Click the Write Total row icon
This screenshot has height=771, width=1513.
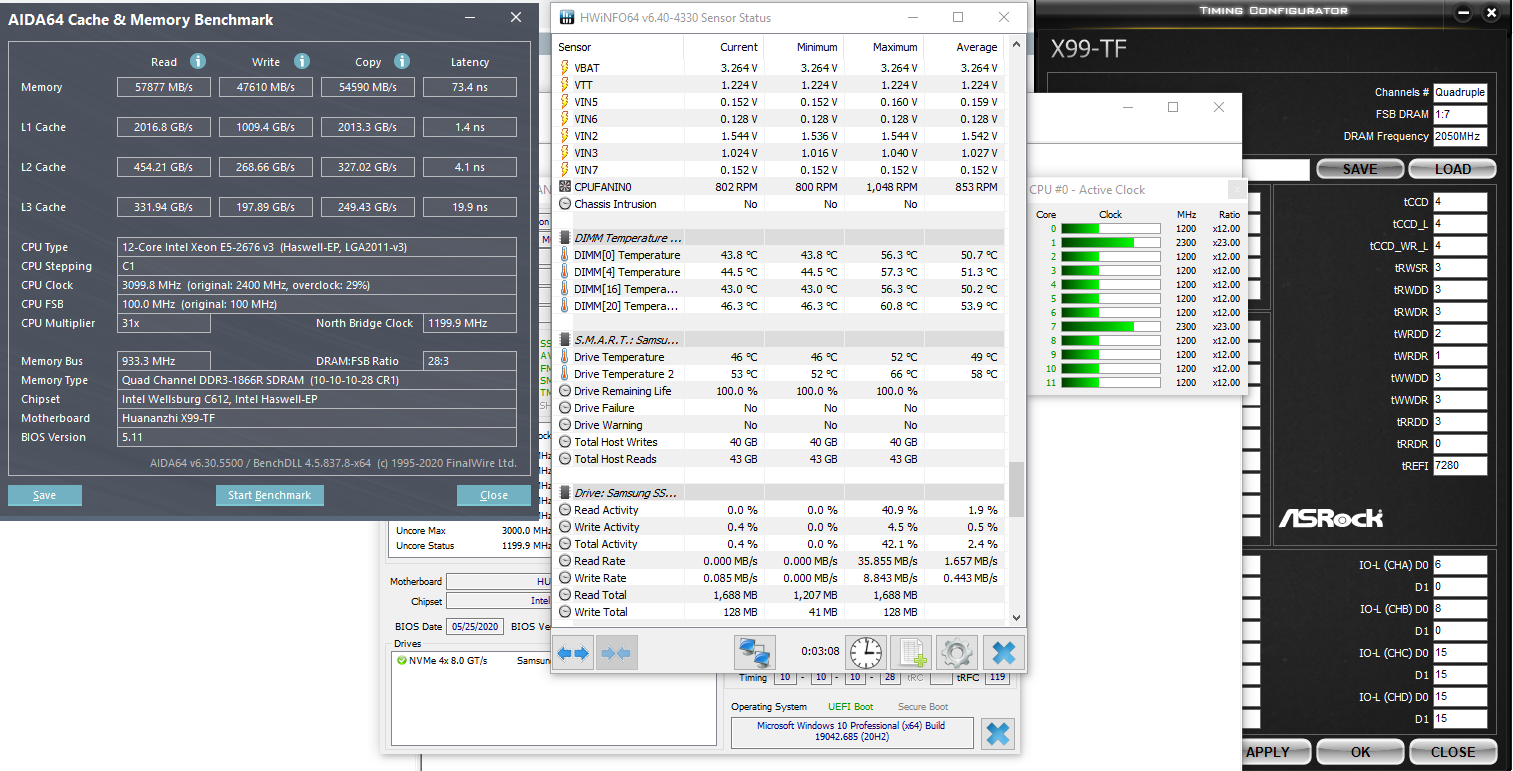565,612
